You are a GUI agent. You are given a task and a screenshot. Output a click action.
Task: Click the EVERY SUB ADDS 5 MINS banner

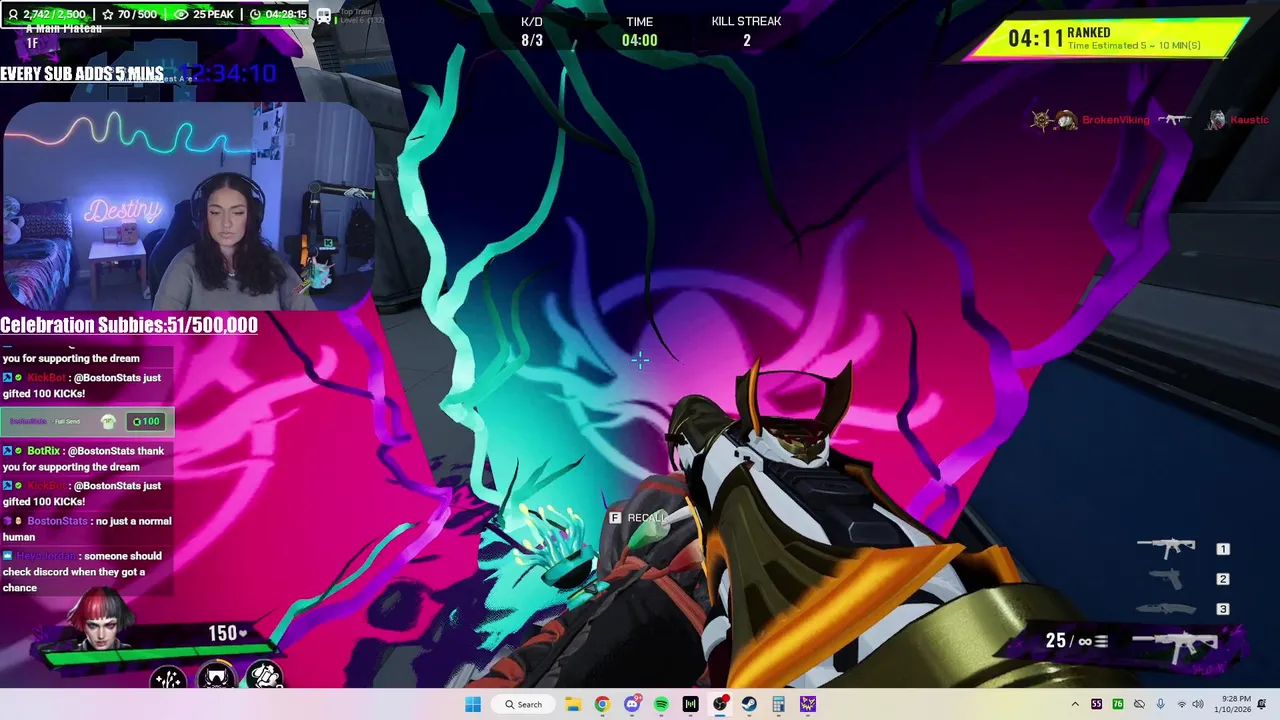point(82,74)
